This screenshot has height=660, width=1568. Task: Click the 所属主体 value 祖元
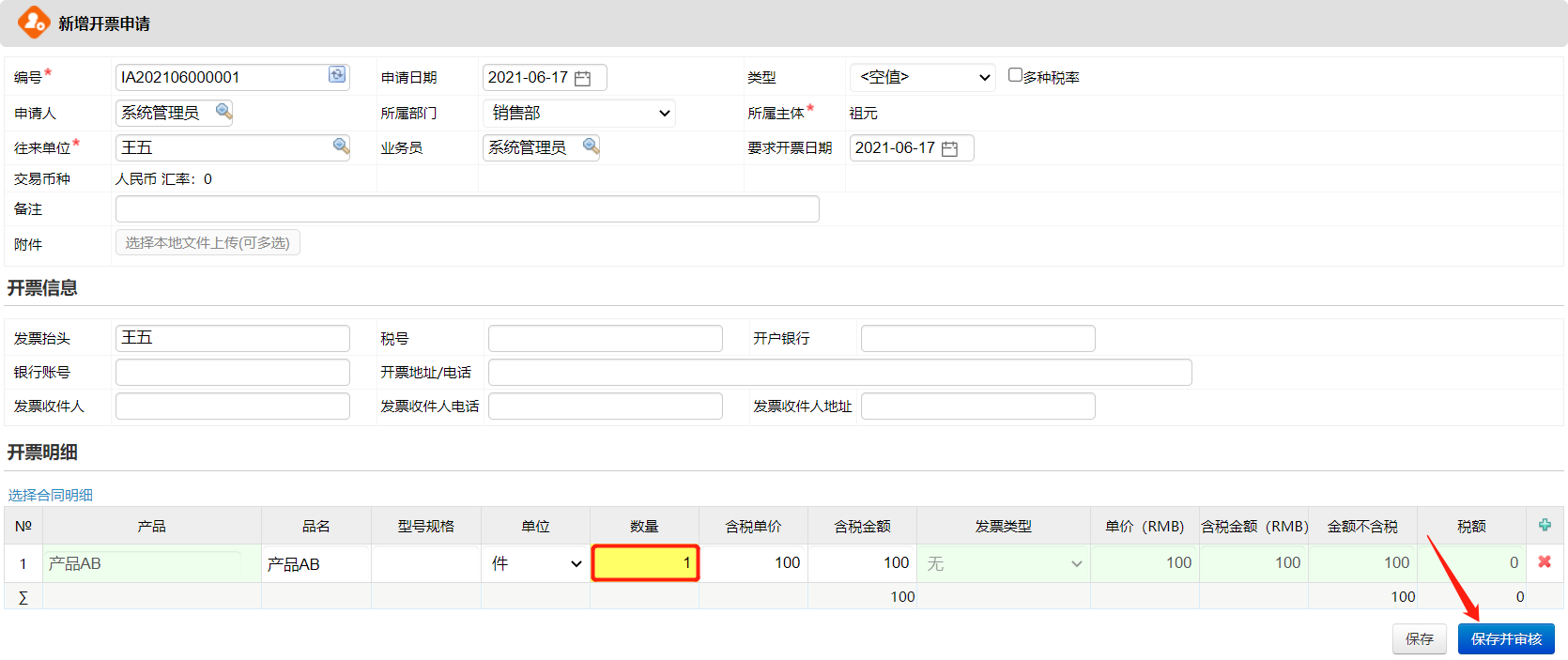pos(863,113)
